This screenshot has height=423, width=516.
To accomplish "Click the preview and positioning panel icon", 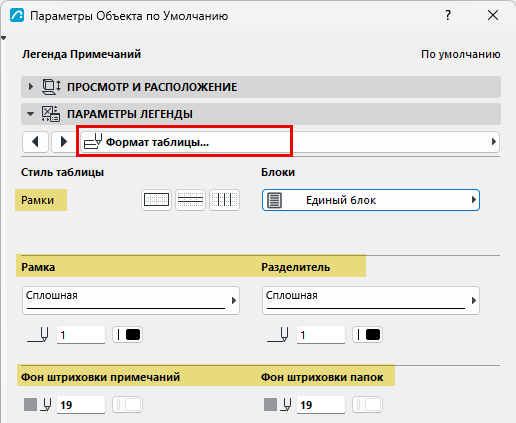I will tap(51, 87).
